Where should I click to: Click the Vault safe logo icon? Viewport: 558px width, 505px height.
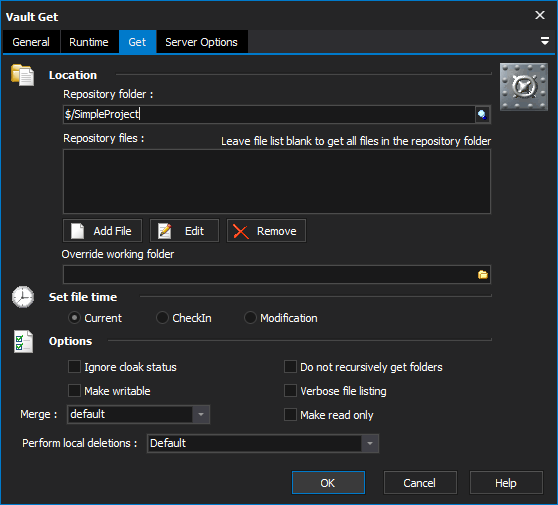tap(523, 87)
